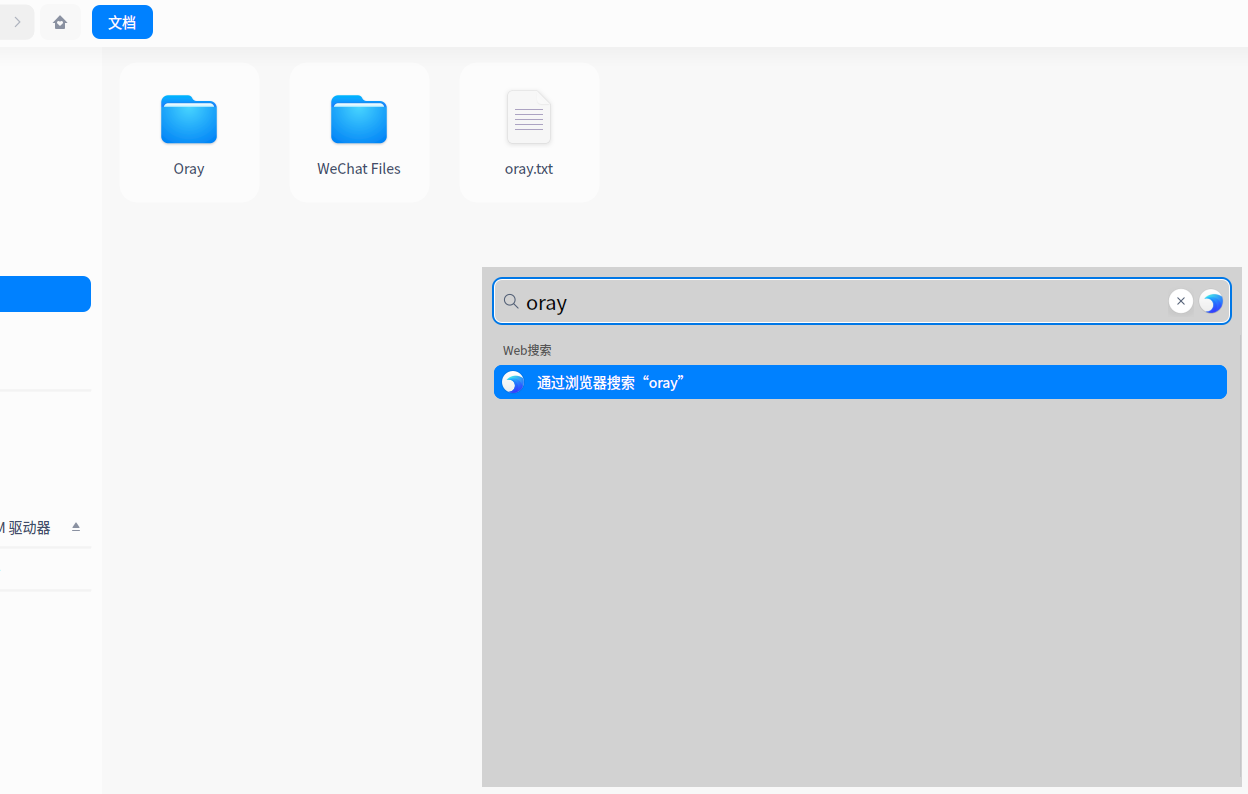Click the forward navigation arrow
This screenshot has height=794, width=1248.
click(x=17, y=22)
